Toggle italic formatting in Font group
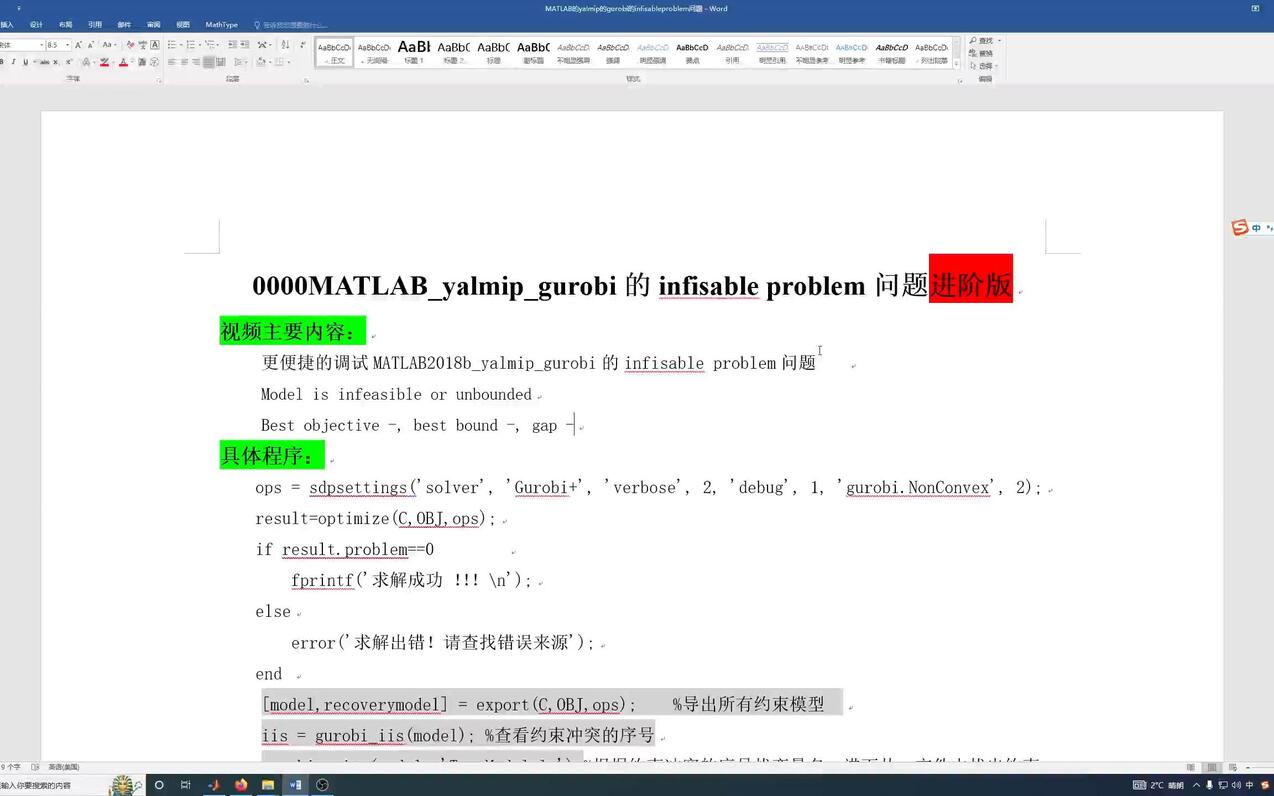 (x=14, y=62)
